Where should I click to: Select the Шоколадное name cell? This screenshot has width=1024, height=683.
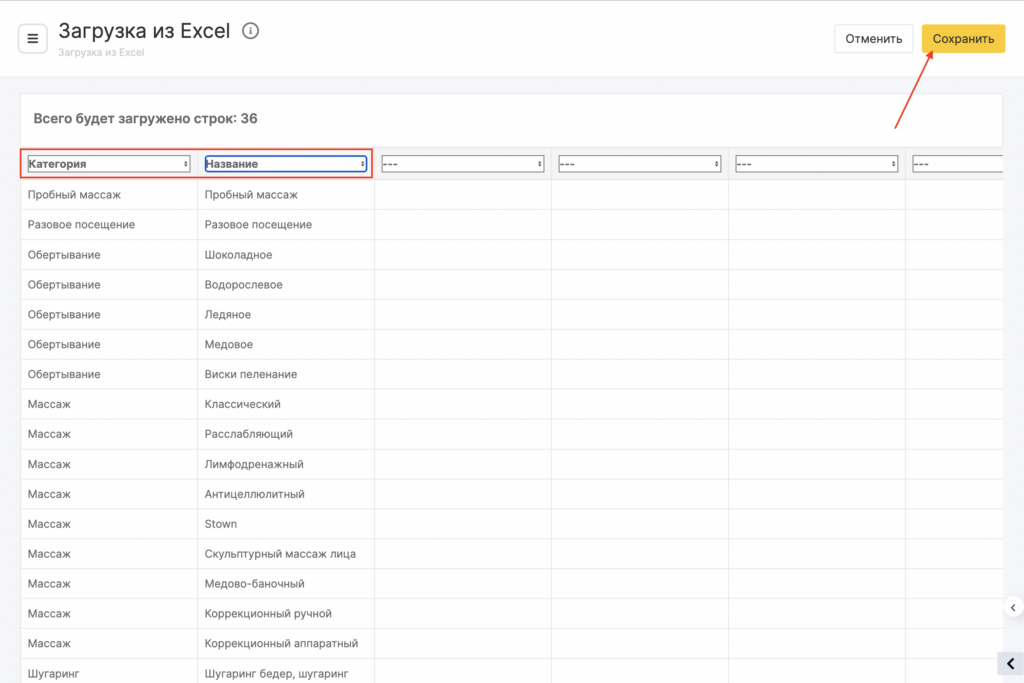238,255
